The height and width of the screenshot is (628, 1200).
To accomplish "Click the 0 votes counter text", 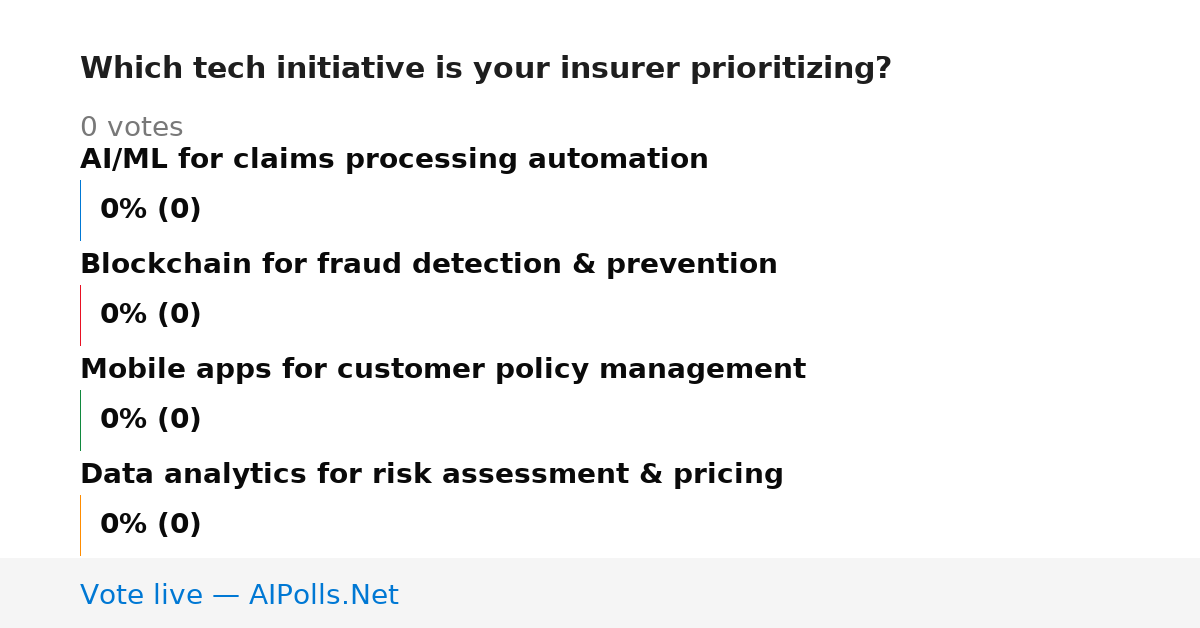I will point(131,128).
